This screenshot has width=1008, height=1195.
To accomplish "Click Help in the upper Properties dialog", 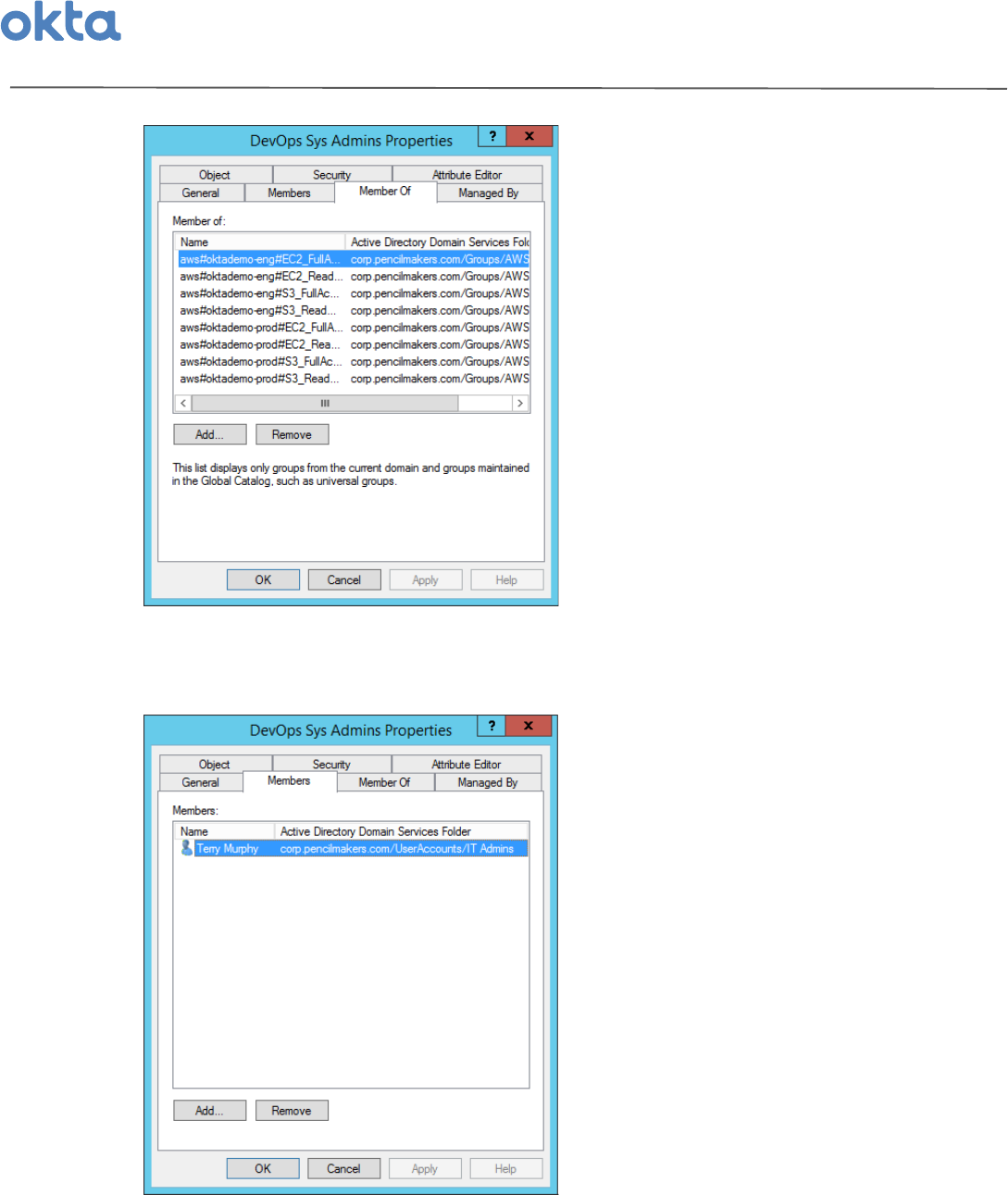I will [506, 579].
